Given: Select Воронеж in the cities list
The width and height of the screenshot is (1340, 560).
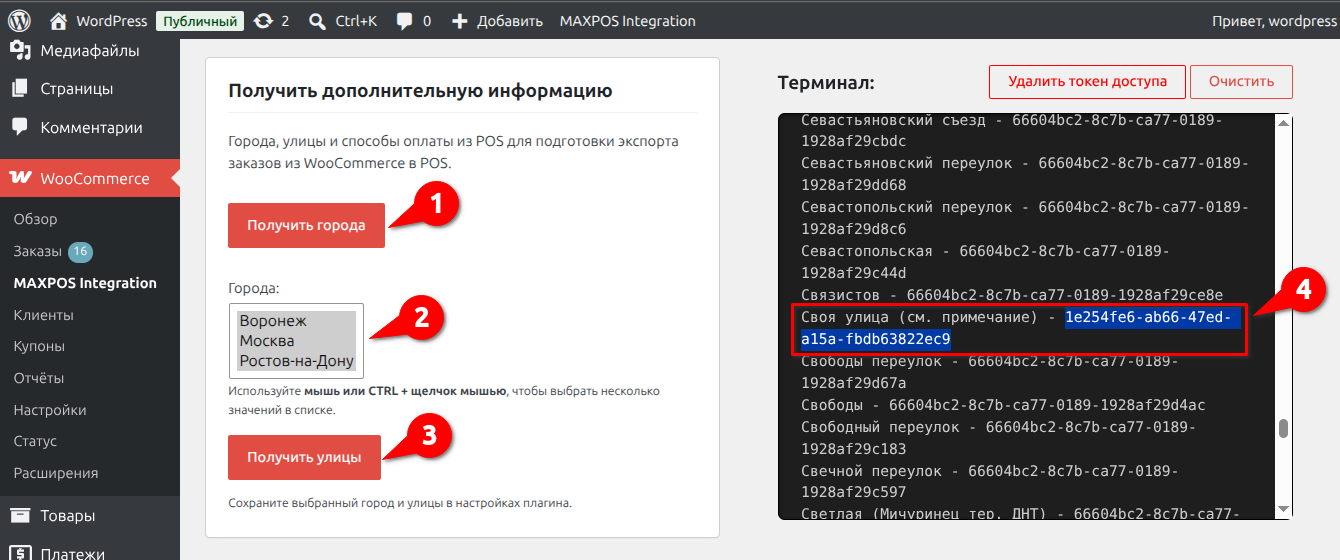Looking at the screenshot, I should click(x=297, y=321).
